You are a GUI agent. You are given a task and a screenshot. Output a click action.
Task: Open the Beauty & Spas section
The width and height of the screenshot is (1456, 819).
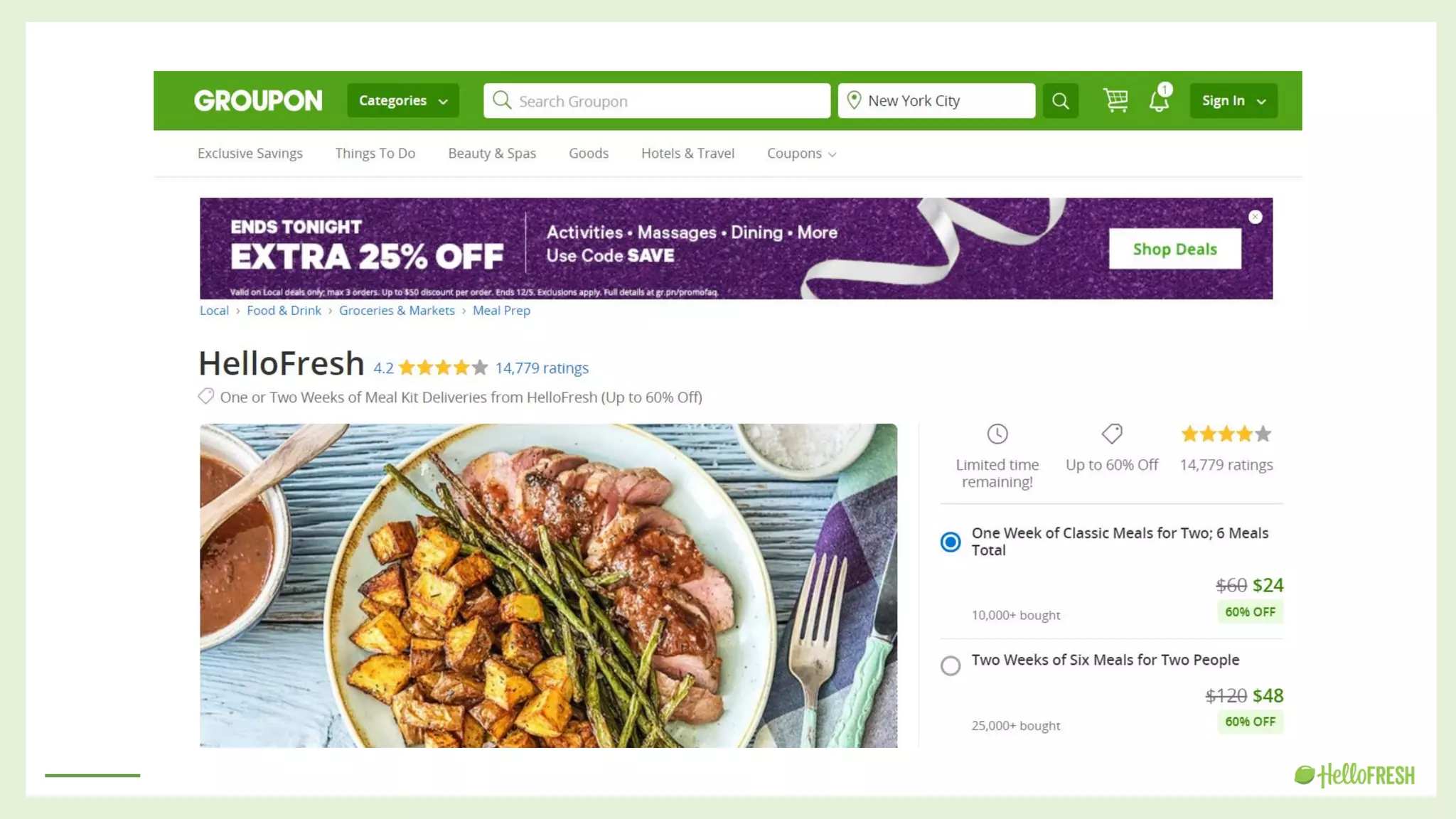coord(492,154)
